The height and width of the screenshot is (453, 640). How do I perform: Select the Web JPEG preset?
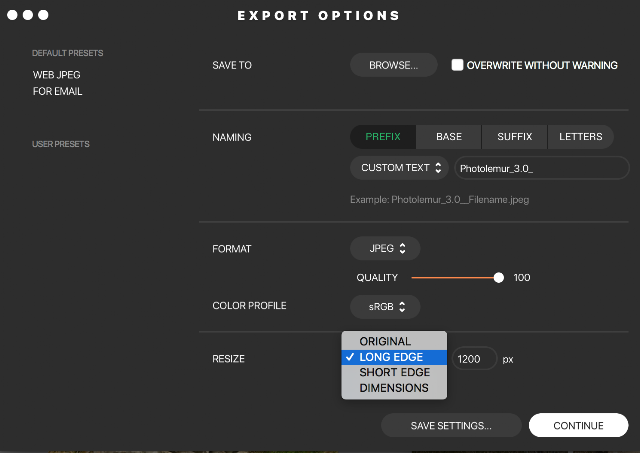point(56,75)
